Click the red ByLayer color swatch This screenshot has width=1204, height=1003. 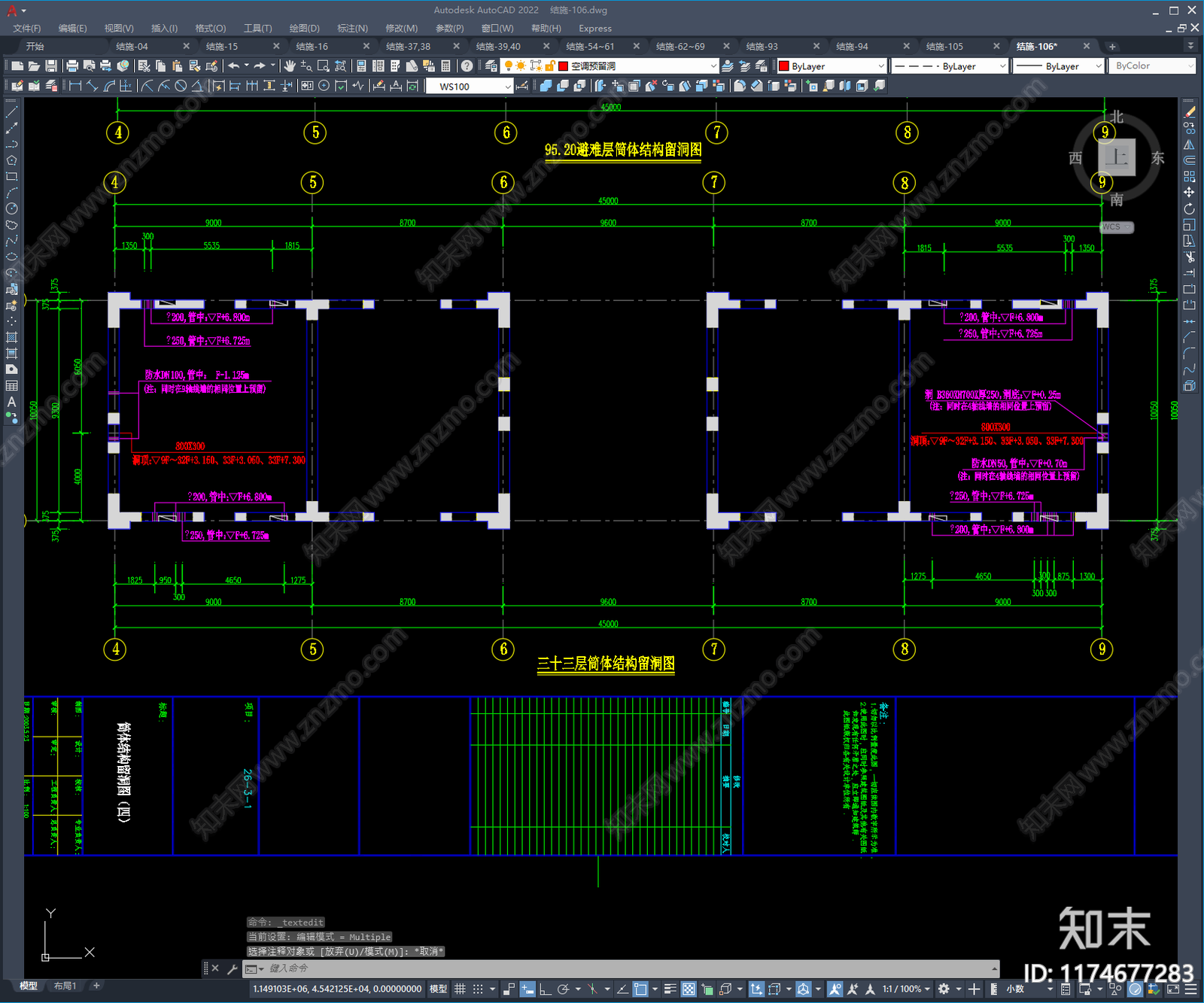(x=783, y=66)
